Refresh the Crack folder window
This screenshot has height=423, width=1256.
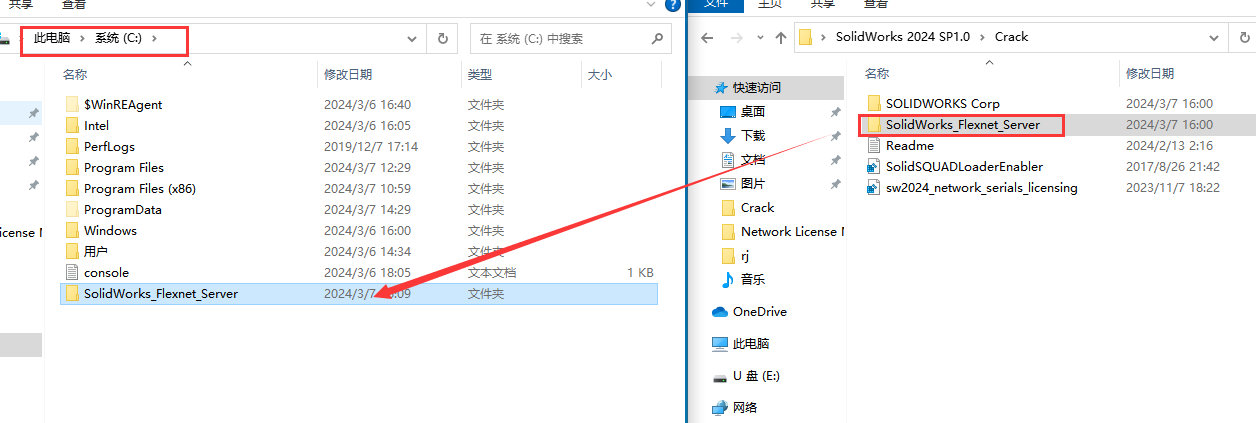(1244, 37)
